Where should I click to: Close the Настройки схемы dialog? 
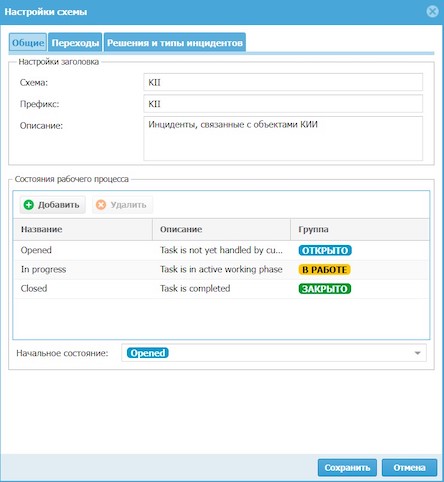pyautogui.click(x=432, y=12)
